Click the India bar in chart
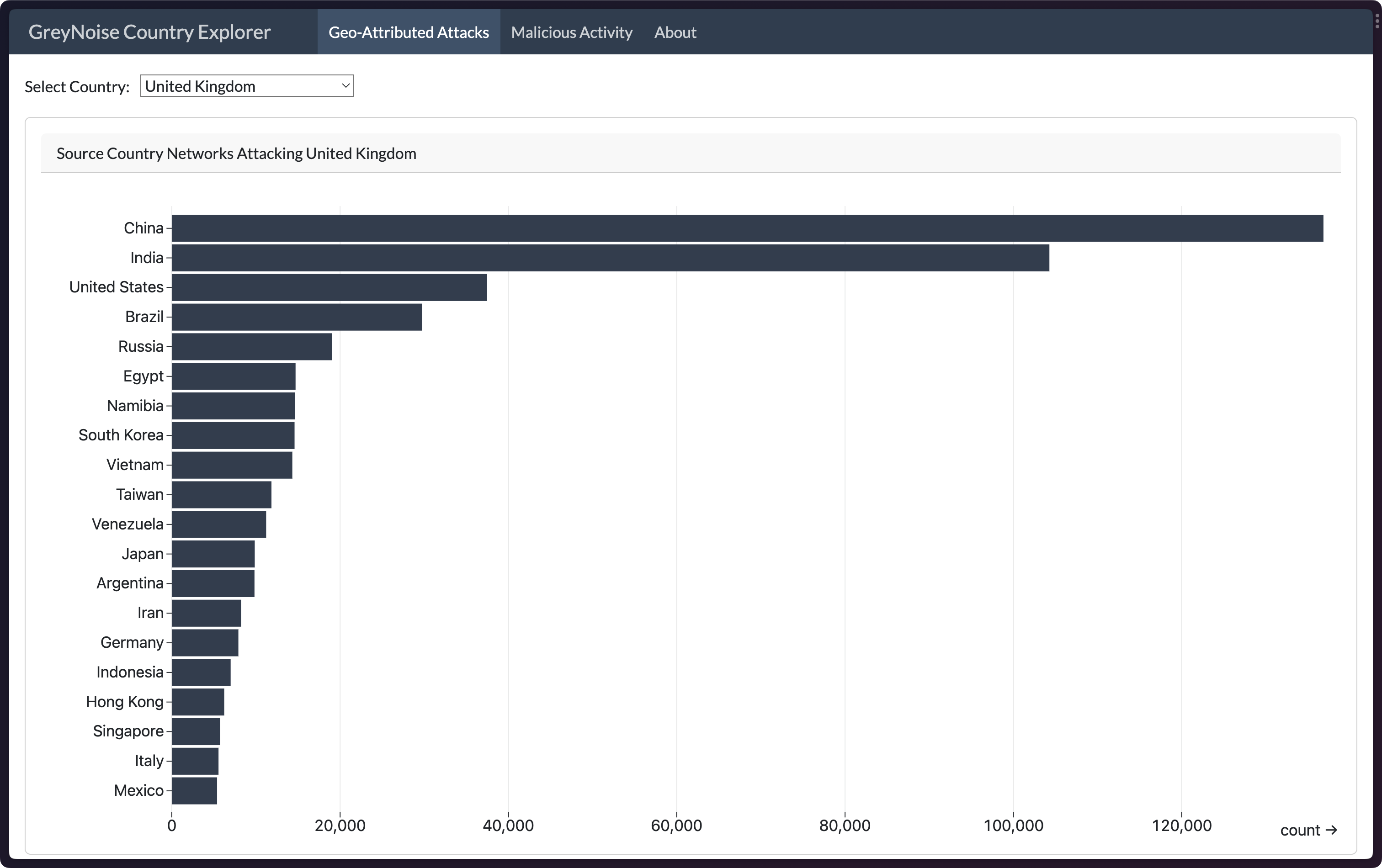The width and height of the screenshot is (1382, 868). pos(610,258)
